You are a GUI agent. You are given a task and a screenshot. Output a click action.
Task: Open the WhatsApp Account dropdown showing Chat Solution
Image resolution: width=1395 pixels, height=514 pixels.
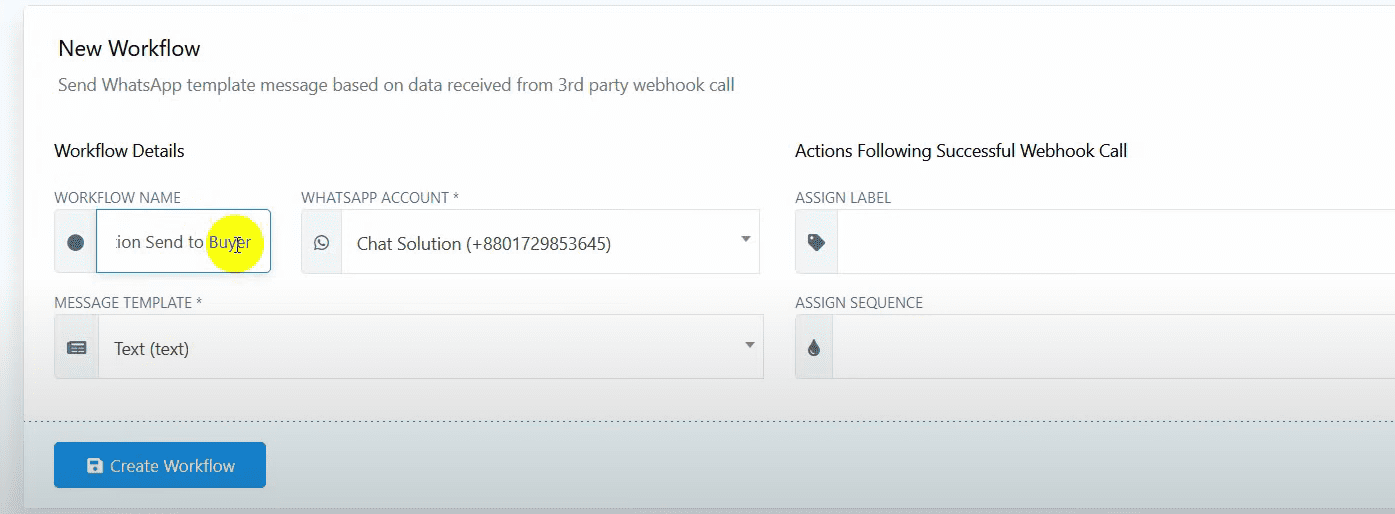tap(540, 243)
